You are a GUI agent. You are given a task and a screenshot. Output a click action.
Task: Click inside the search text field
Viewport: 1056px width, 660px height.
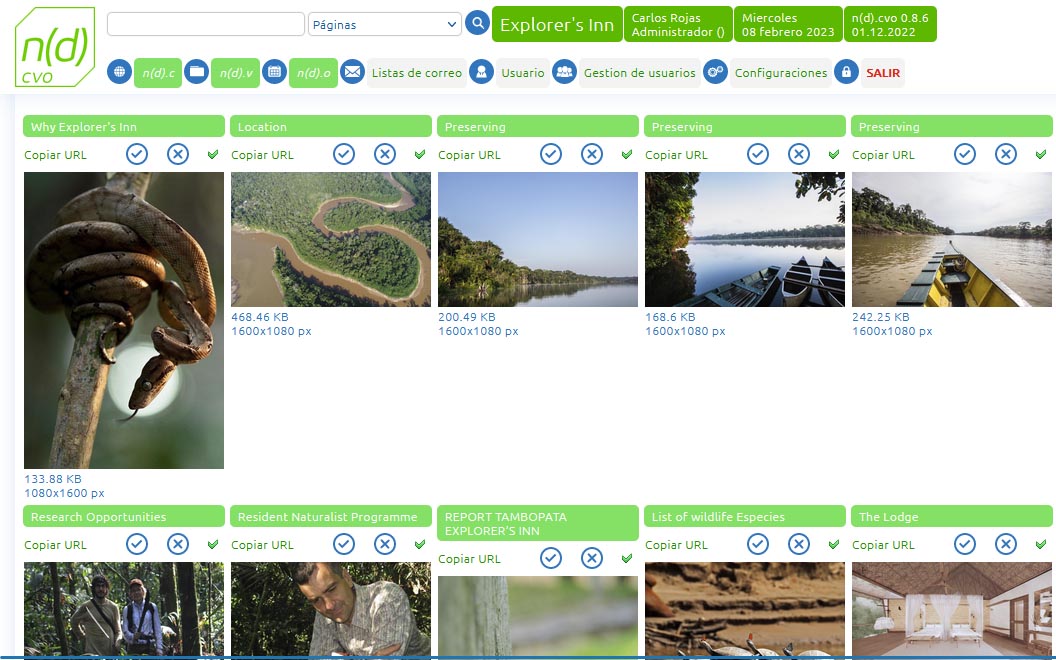pyautogui.click(x=206, y=24)
